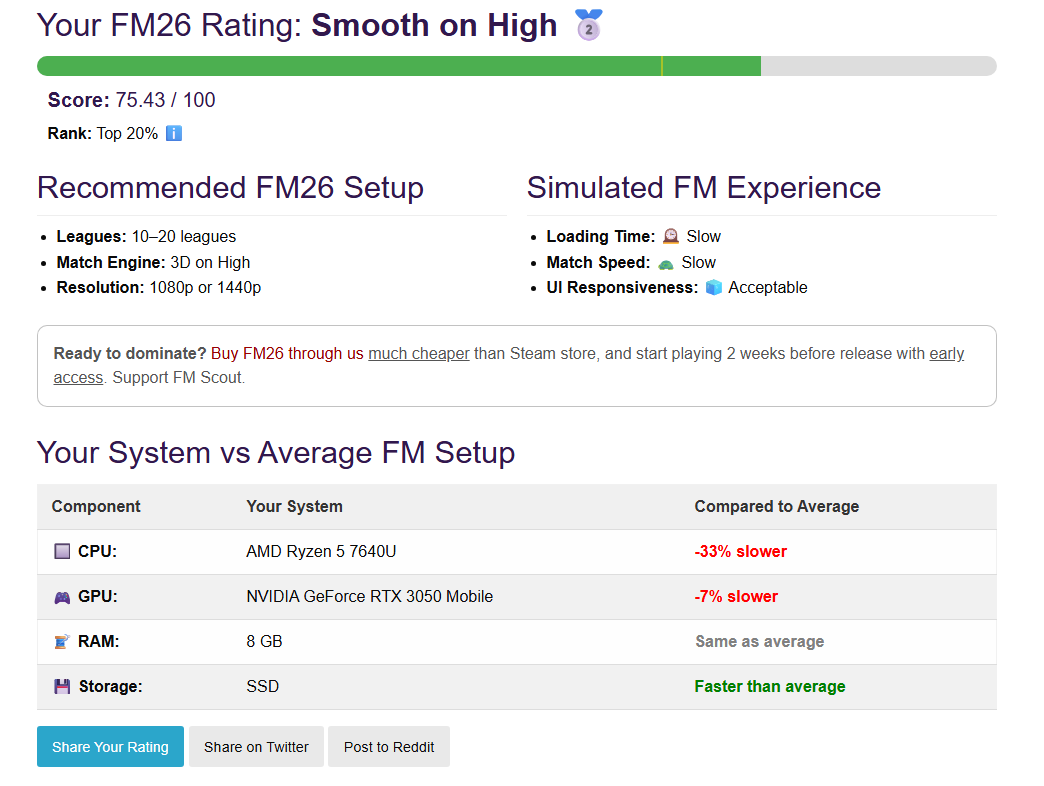Click 'Same as average' RAM comparison
Image resolution: width=1044 pixels, height=786 pixels.
[760, 641]
